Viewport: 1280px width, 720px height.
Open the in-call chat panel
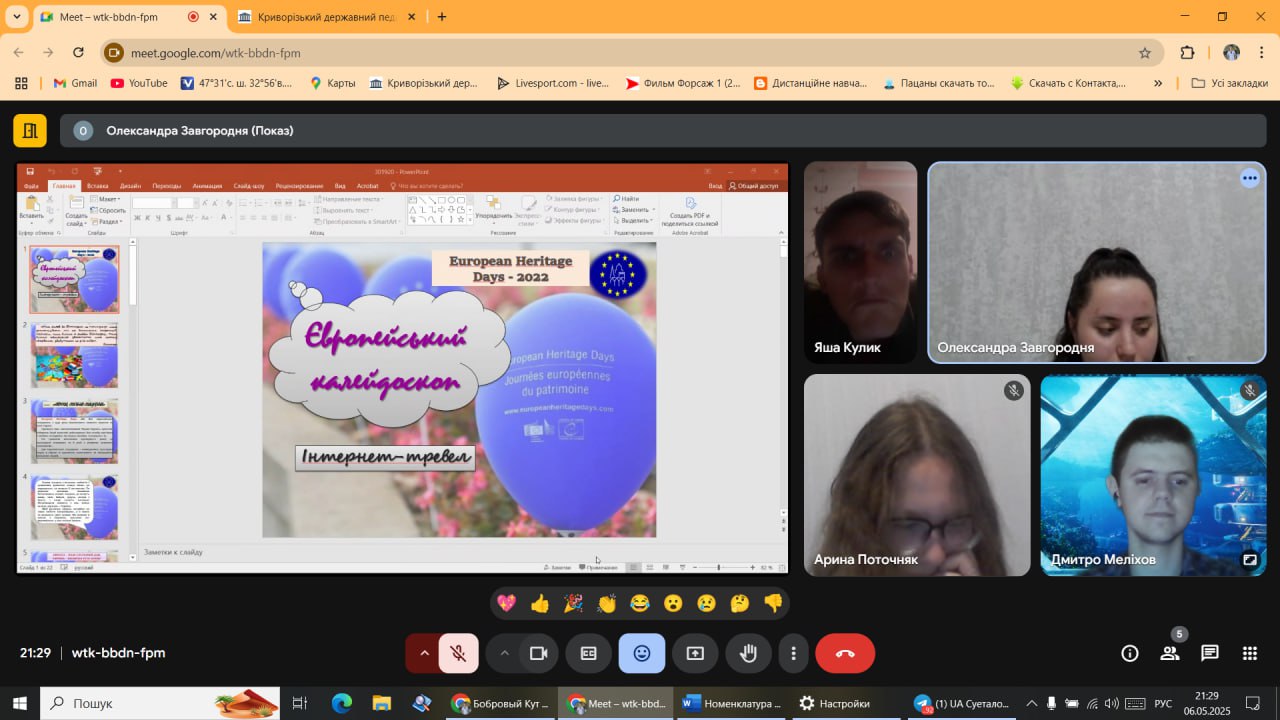(1209, 653)
